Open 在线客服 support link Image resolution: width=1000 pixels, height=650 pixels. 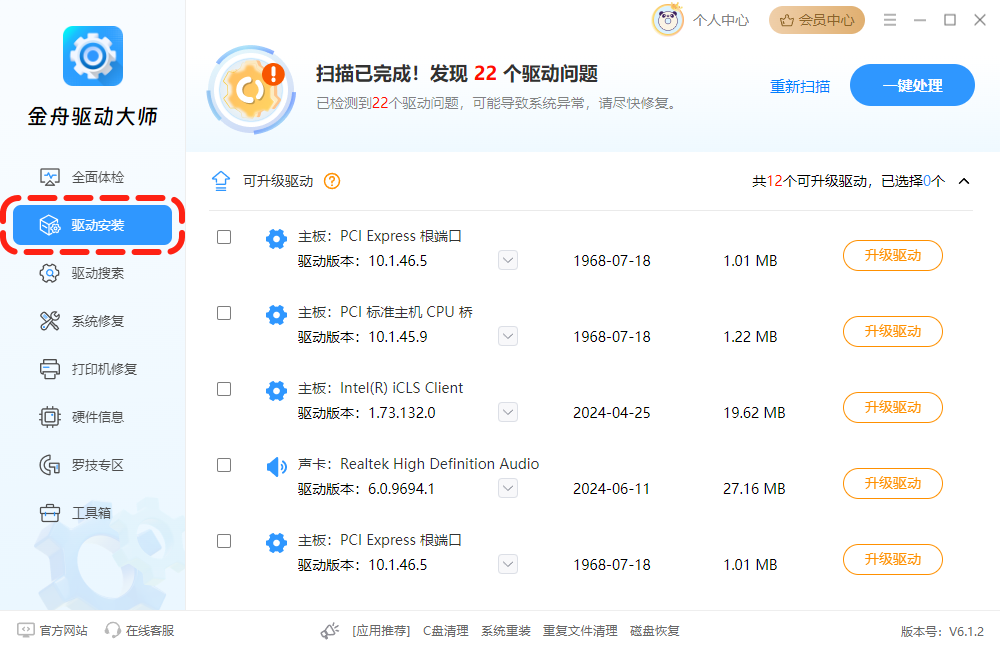(150, 631)
